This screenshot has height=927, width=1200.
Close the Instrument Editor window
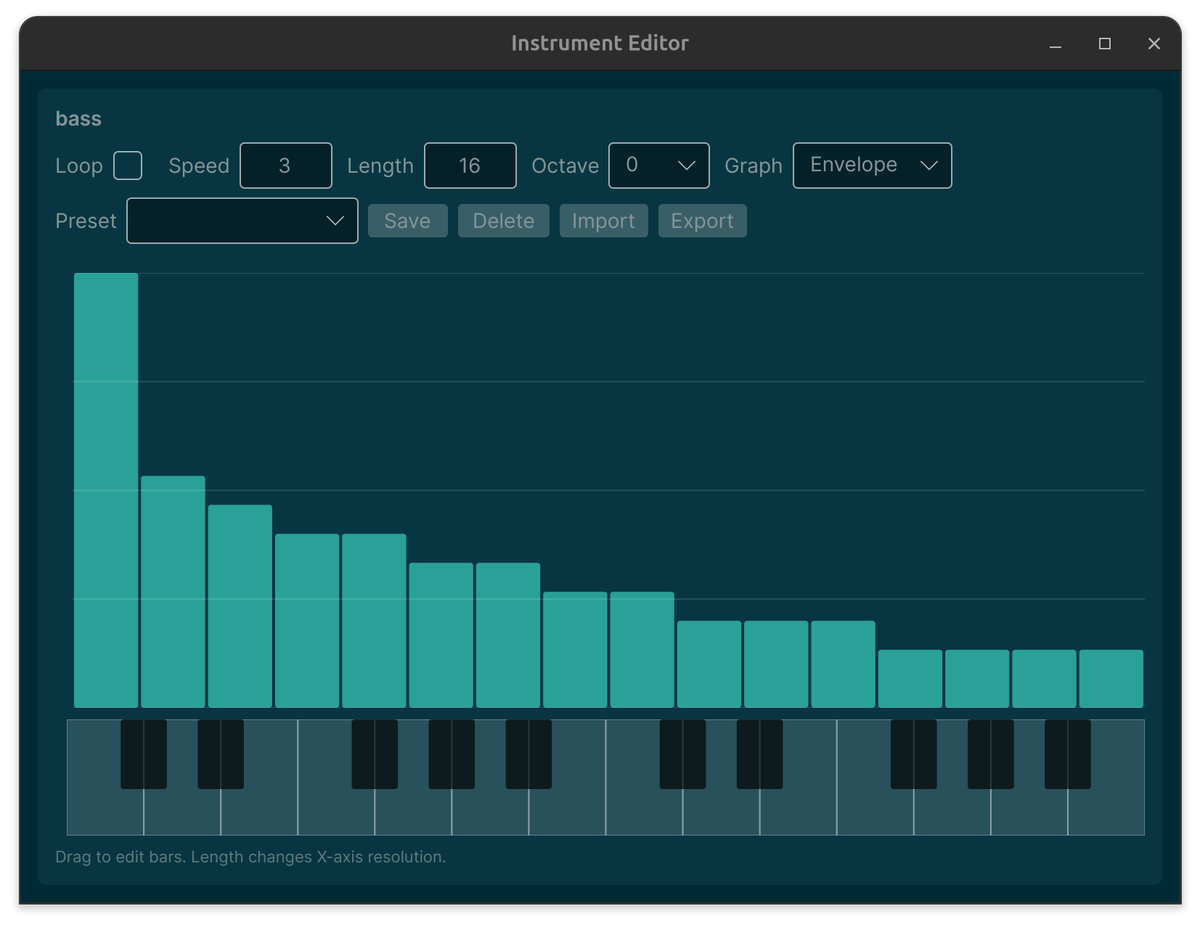click(x=1154, y=44)
